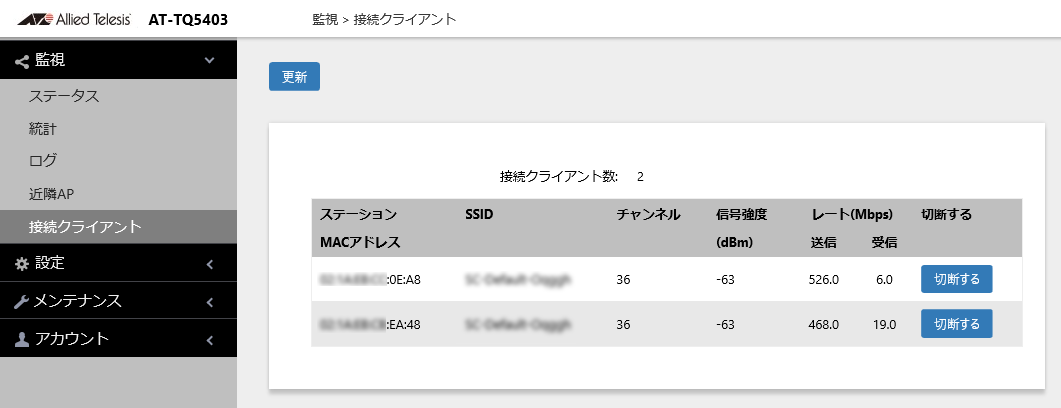Expand the 設定 menu chevron
This screenshot has width=1061, height=408.
click(209, 264)
